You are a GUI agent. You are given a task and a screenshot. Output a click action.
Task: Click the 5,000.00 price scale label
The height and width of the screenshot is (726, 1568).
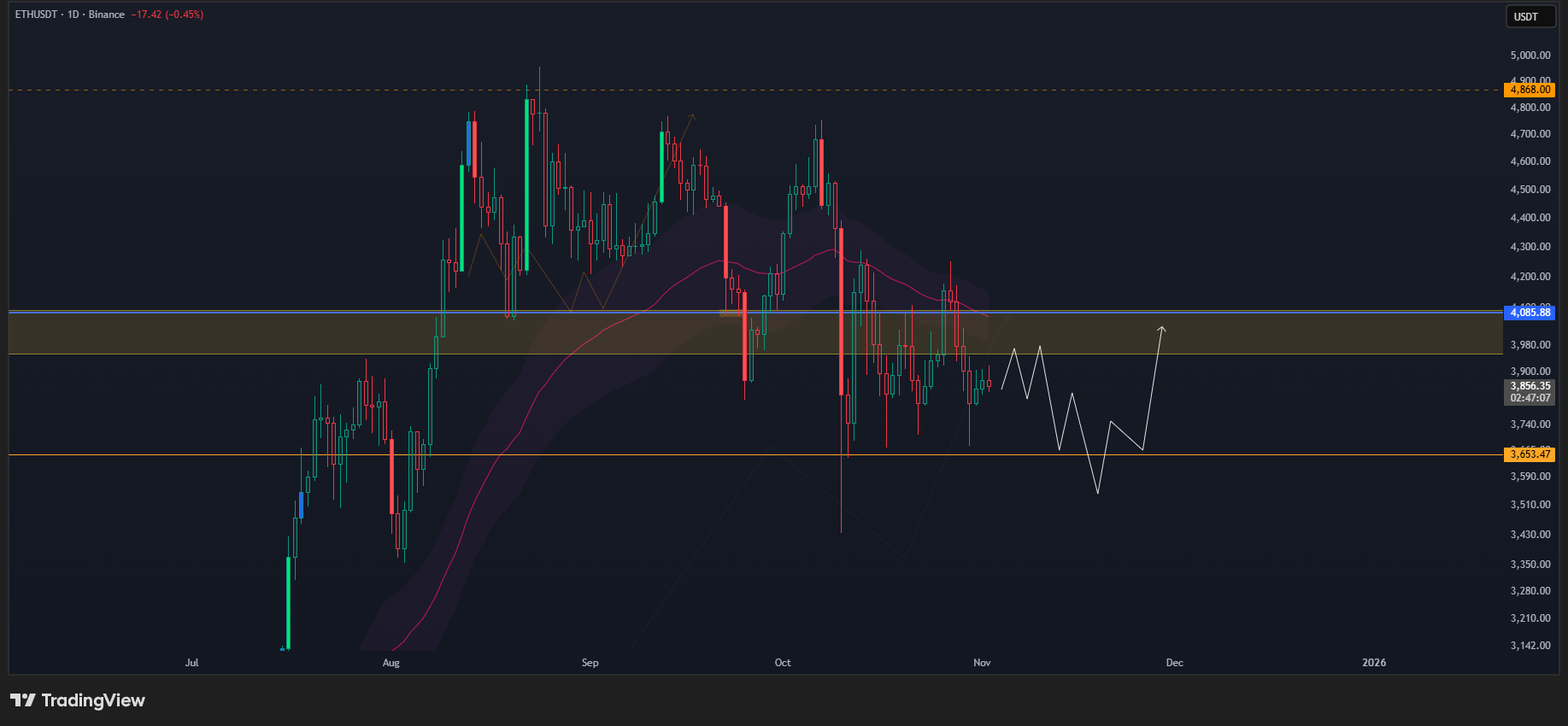1530,56
